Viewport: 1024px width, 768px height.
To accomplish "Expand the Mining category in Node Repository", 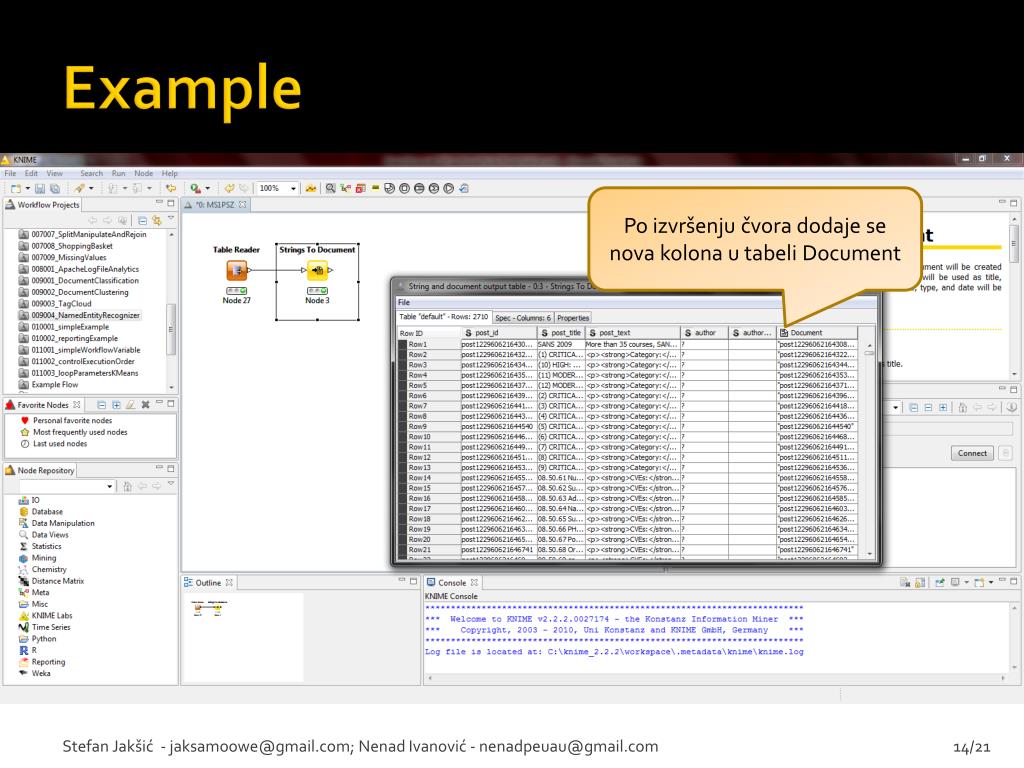I will point(37,558).
